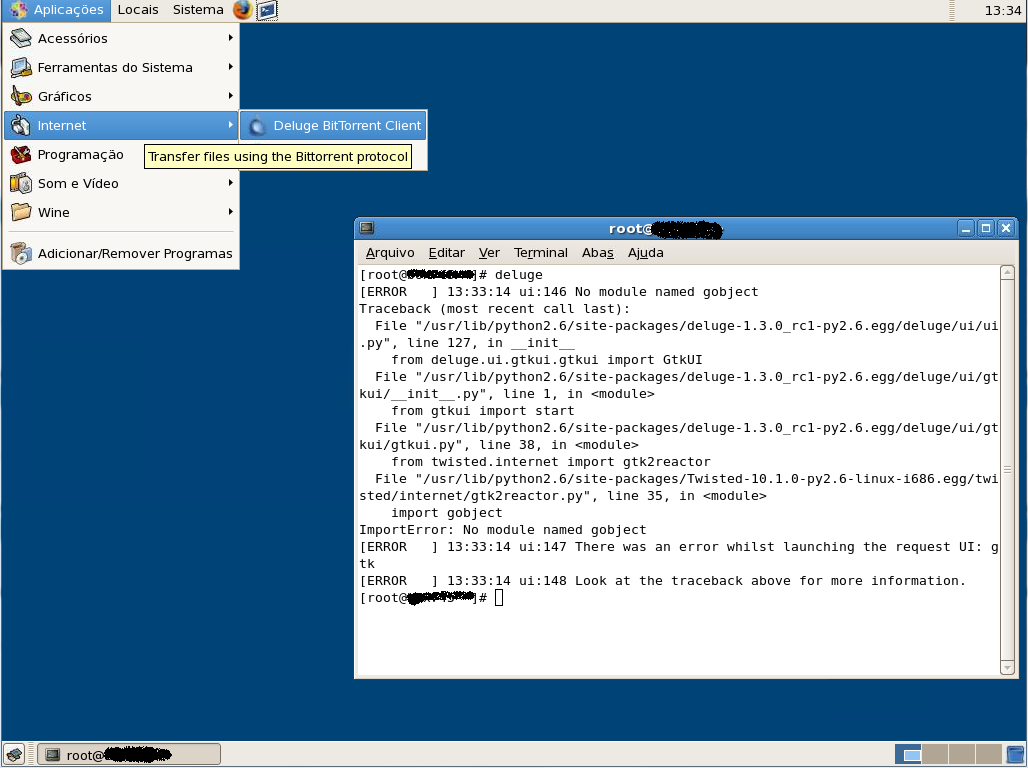This screenshot has height=768, width=1028.
Task: Switch to the fourth workspace
Action: 989,754
